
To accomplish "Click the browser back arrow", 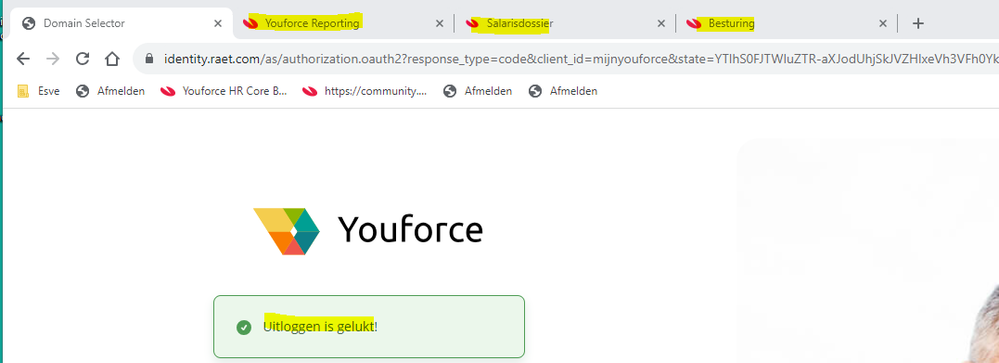I will point(23,59).
